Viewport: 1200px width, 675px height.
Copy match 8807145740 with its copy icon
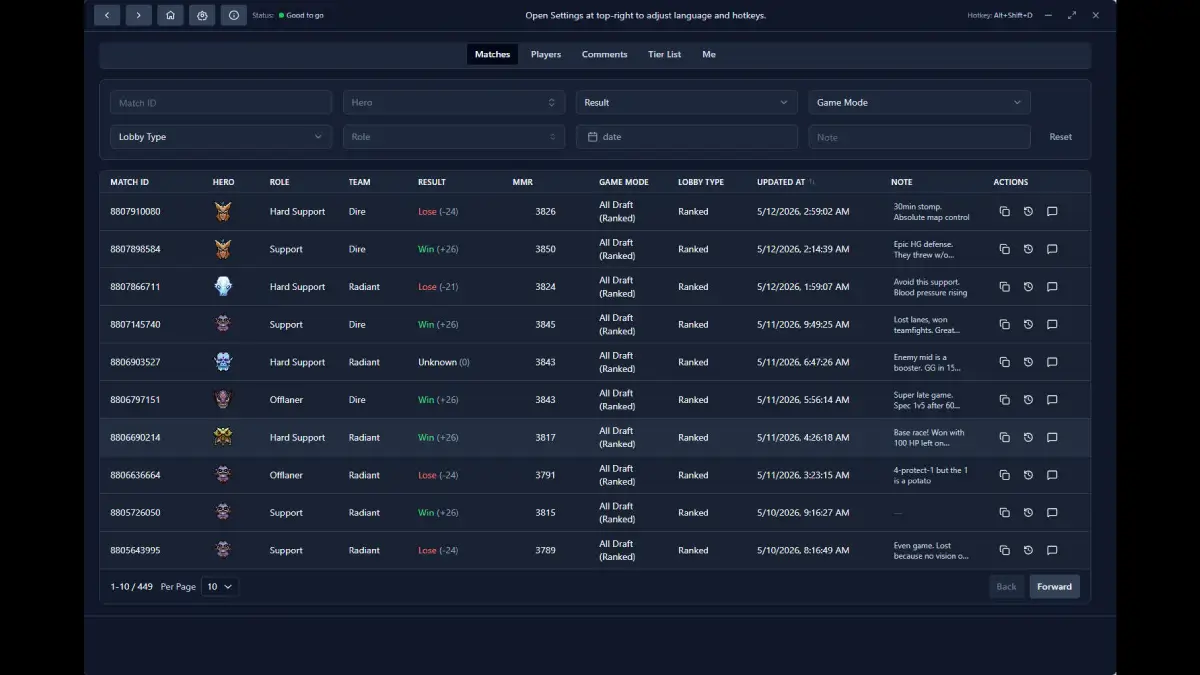coord(1005,324)
